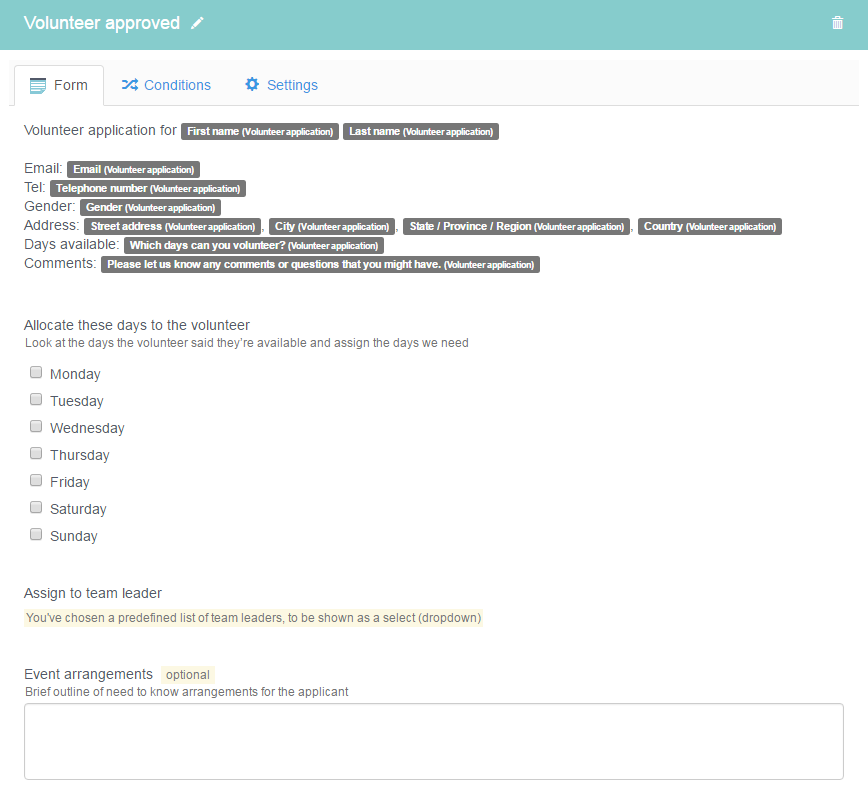Click the Event arrangements text area
Image resolution: width=868 pixels, height=809 pixels.
(433, 741)
